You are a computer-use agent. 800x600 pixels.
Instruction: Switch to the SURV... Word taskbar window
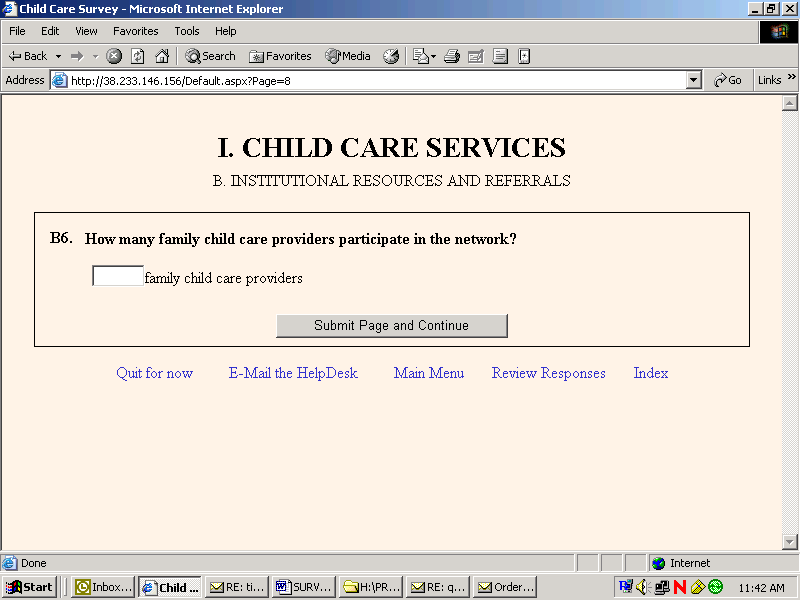click(x=304, y=587)
